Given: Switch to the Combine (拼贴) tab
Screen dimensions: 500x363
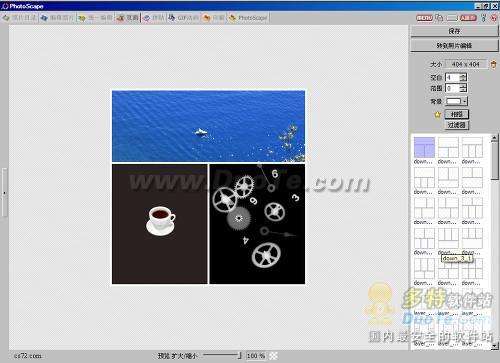Looking at the screenshot, I should tap(154, 18).
